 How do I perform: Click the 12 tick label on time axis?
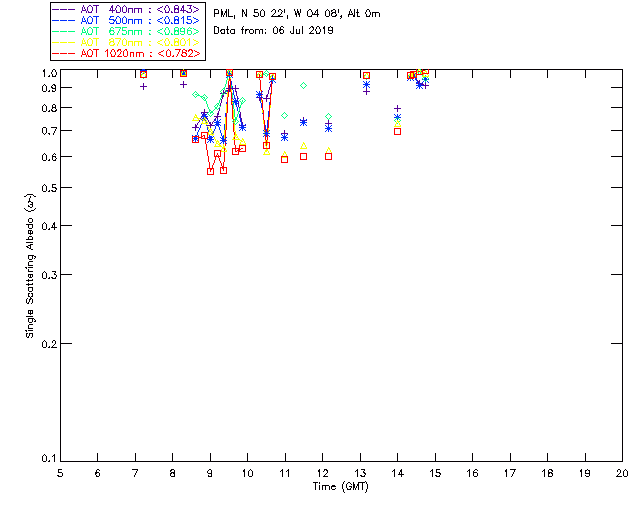click(322, 472)
